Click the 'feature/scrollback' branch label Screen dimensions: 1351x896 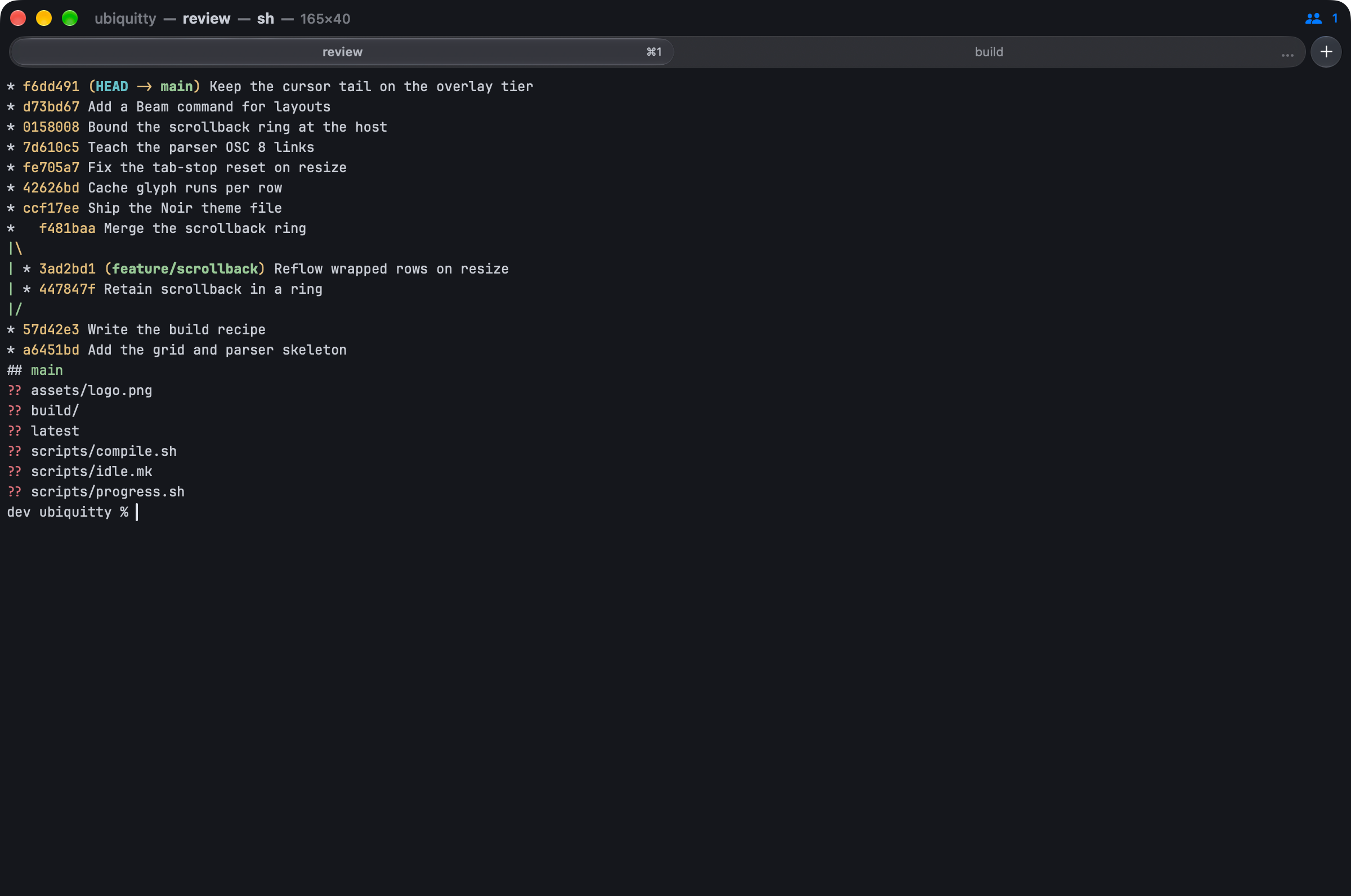pos(185,269)
